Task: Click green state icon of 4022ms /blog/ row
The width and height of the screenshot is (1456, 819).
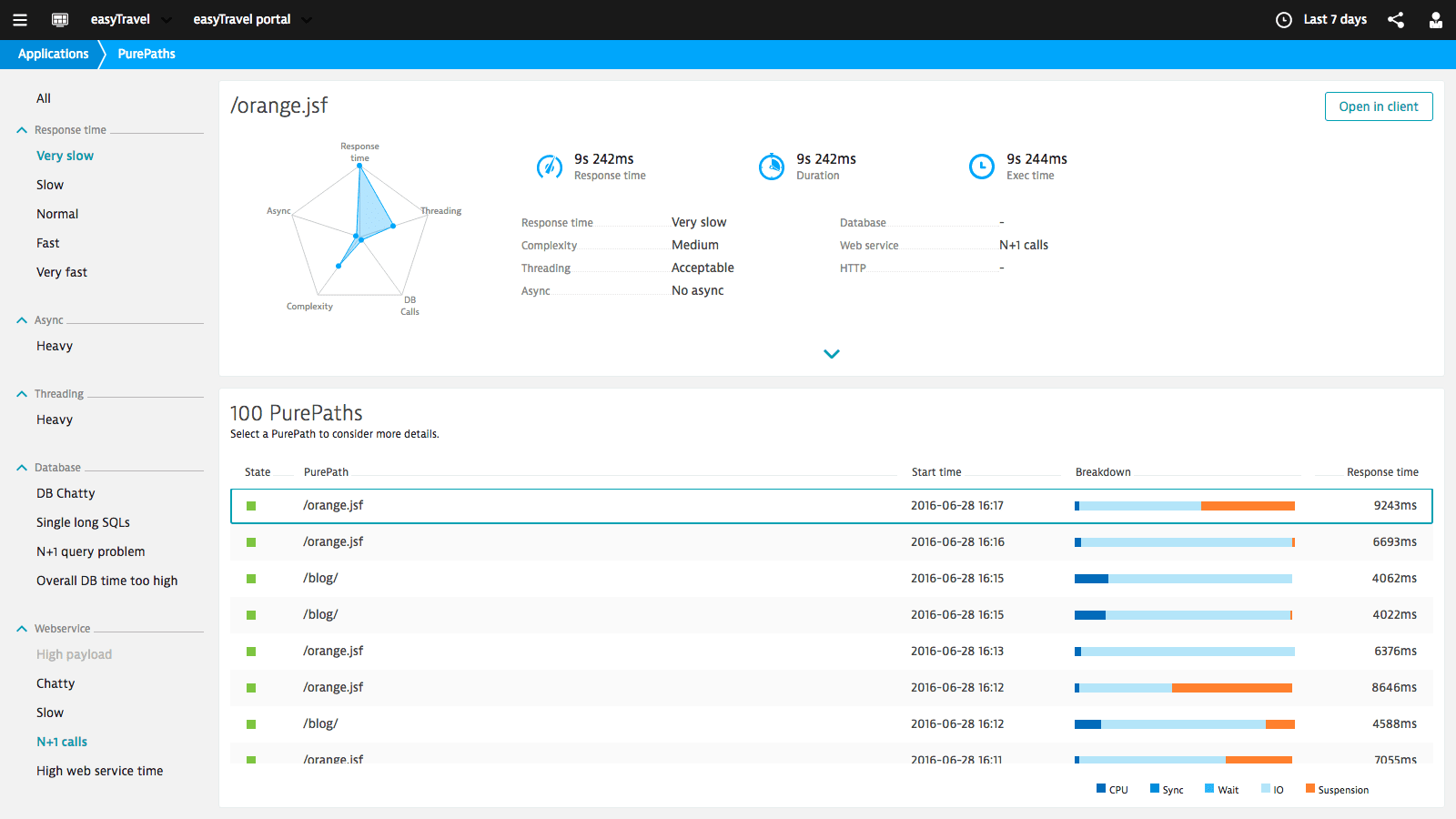Action: 251,615
